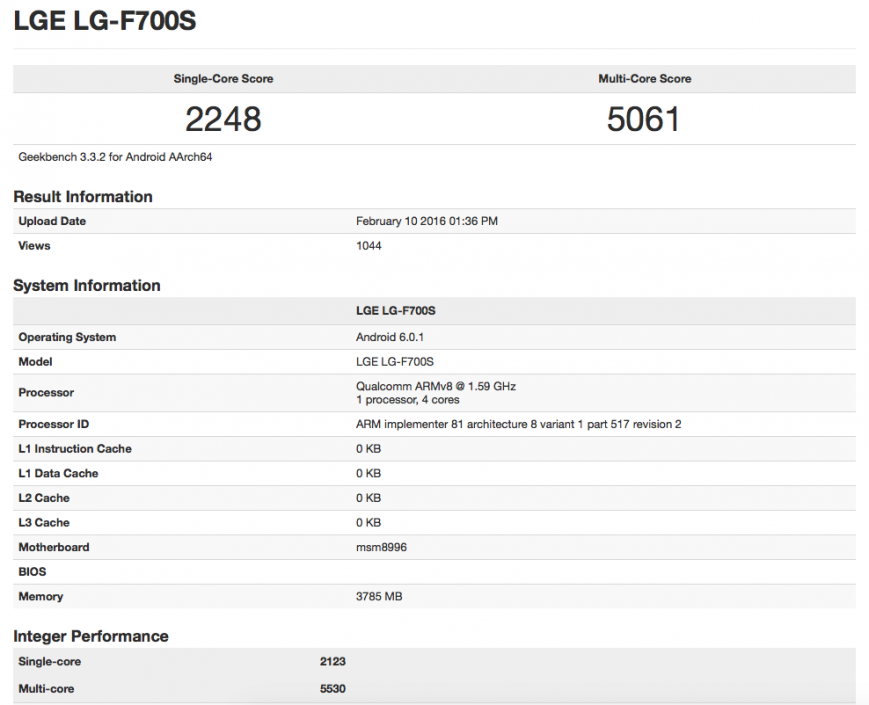Select the Operating System label
The width and height of the screenshot is (869, 705).
click(67, 337)
